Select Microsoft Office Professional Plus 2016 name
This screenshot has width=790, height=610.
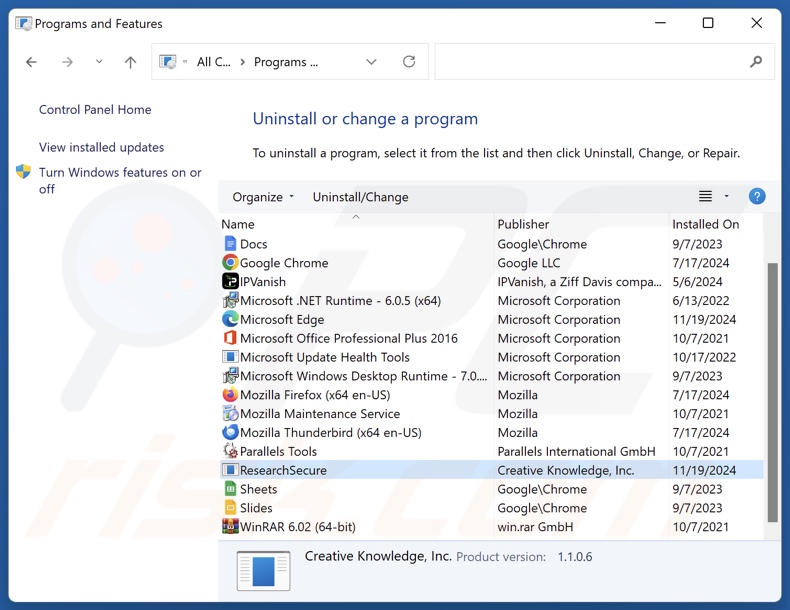click(x=349, y=338)
